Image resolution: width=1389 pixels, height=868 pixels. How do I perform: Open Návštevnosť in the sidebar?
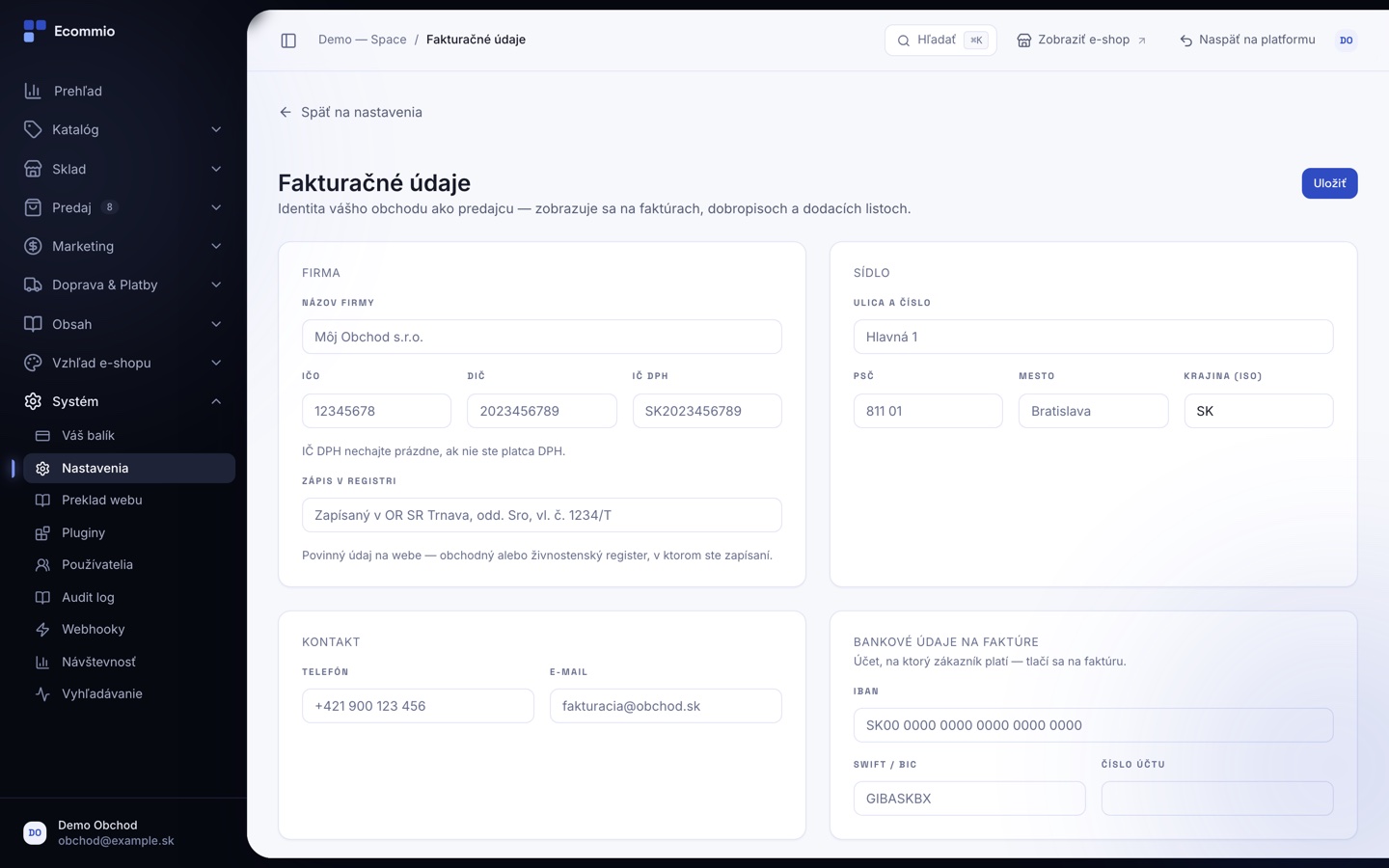[x=129, y=663]
